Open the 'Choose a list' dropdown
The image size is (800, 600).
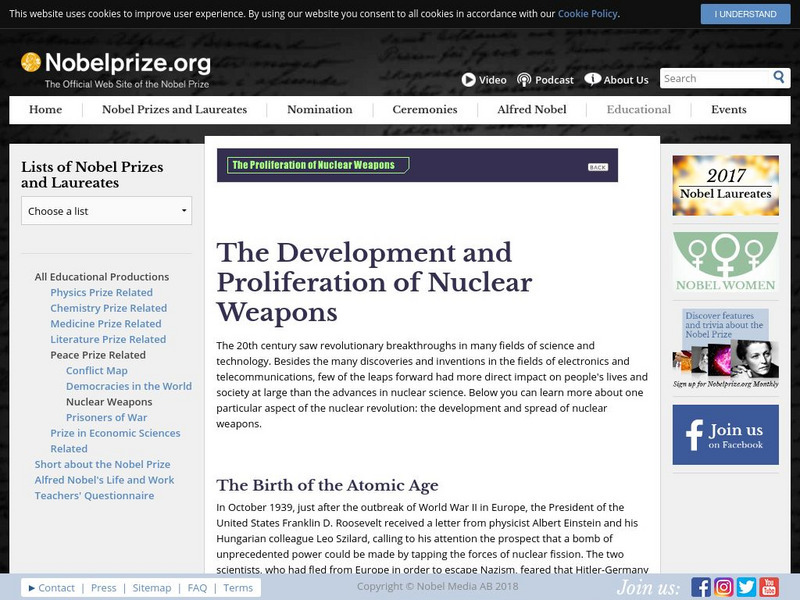pyautogui.click(x=106, y=211)
